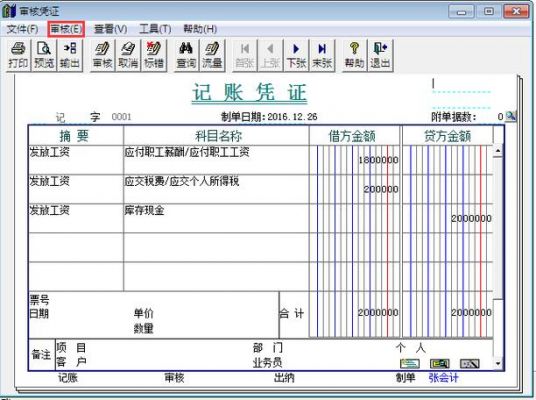
Task: Click voucher number 0001
Action: 121,117
